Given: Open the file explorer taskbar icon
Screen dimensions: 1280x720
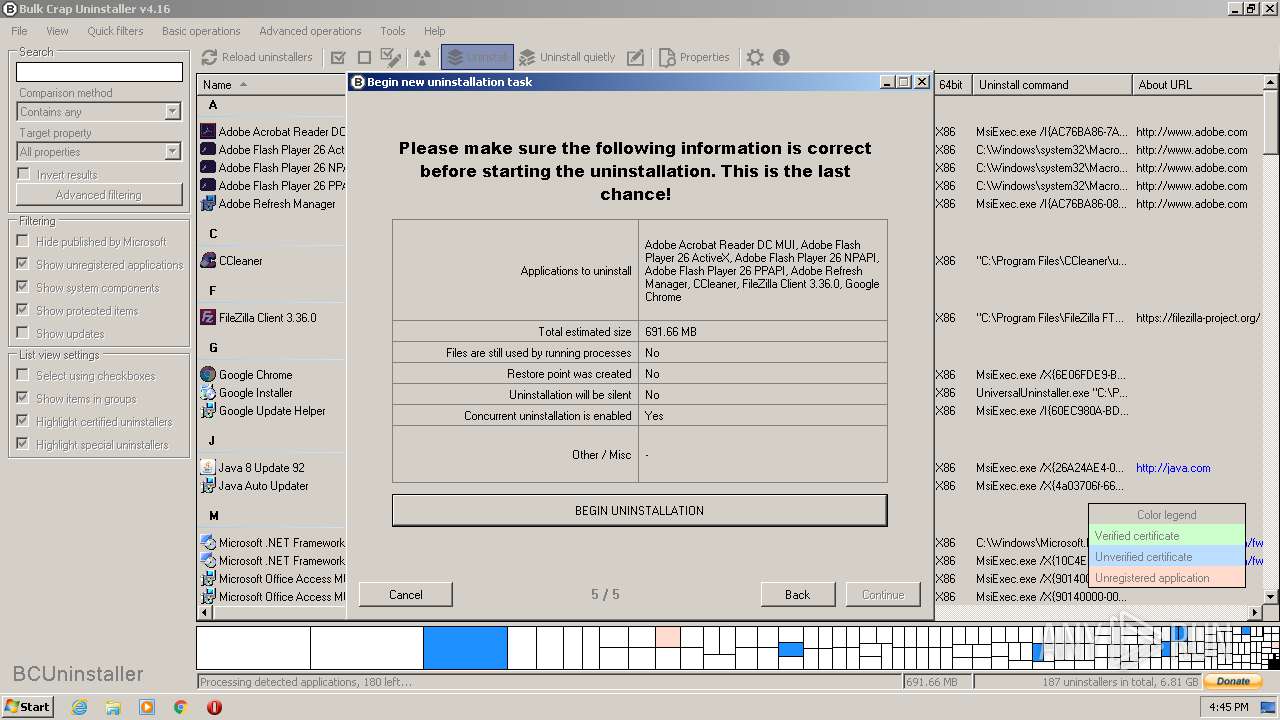Looking at the screenshot, I should point(113,706).
